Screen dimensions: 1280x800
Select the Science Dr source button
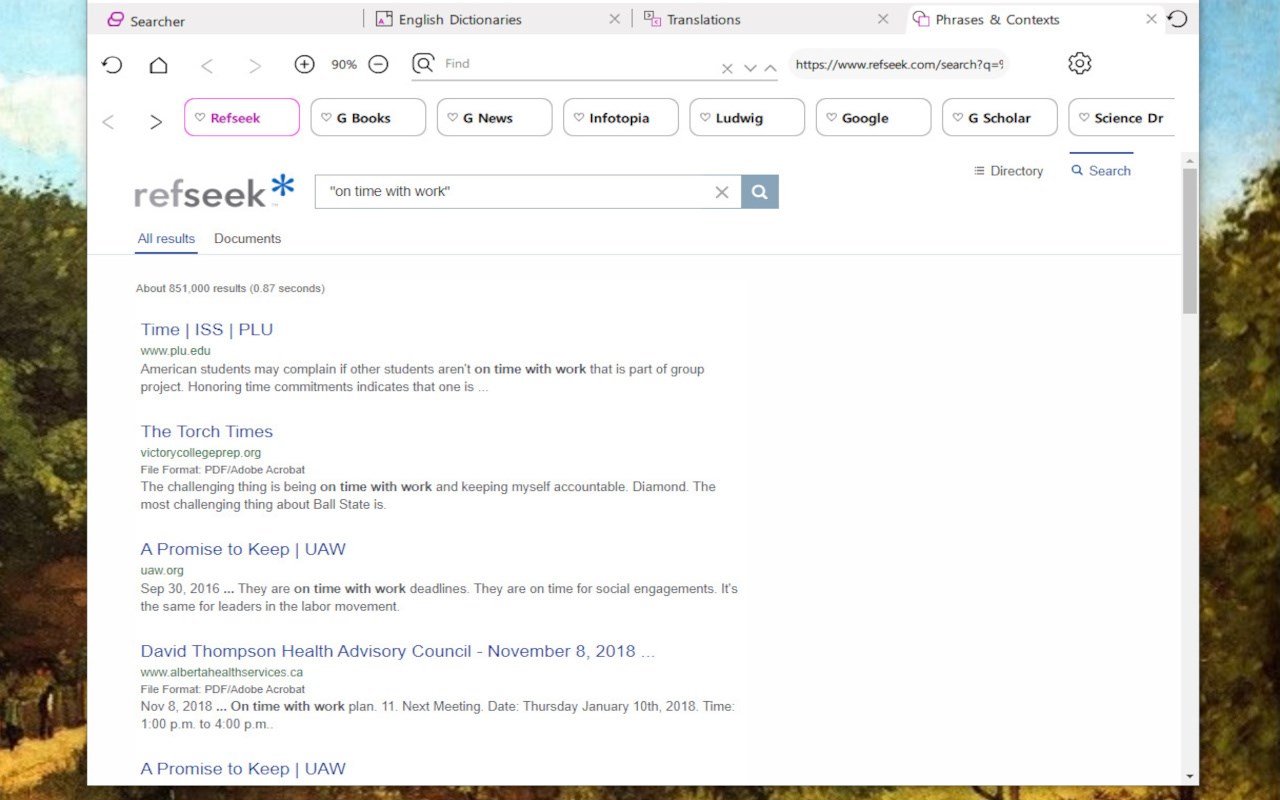click(x=1121, y=117)
